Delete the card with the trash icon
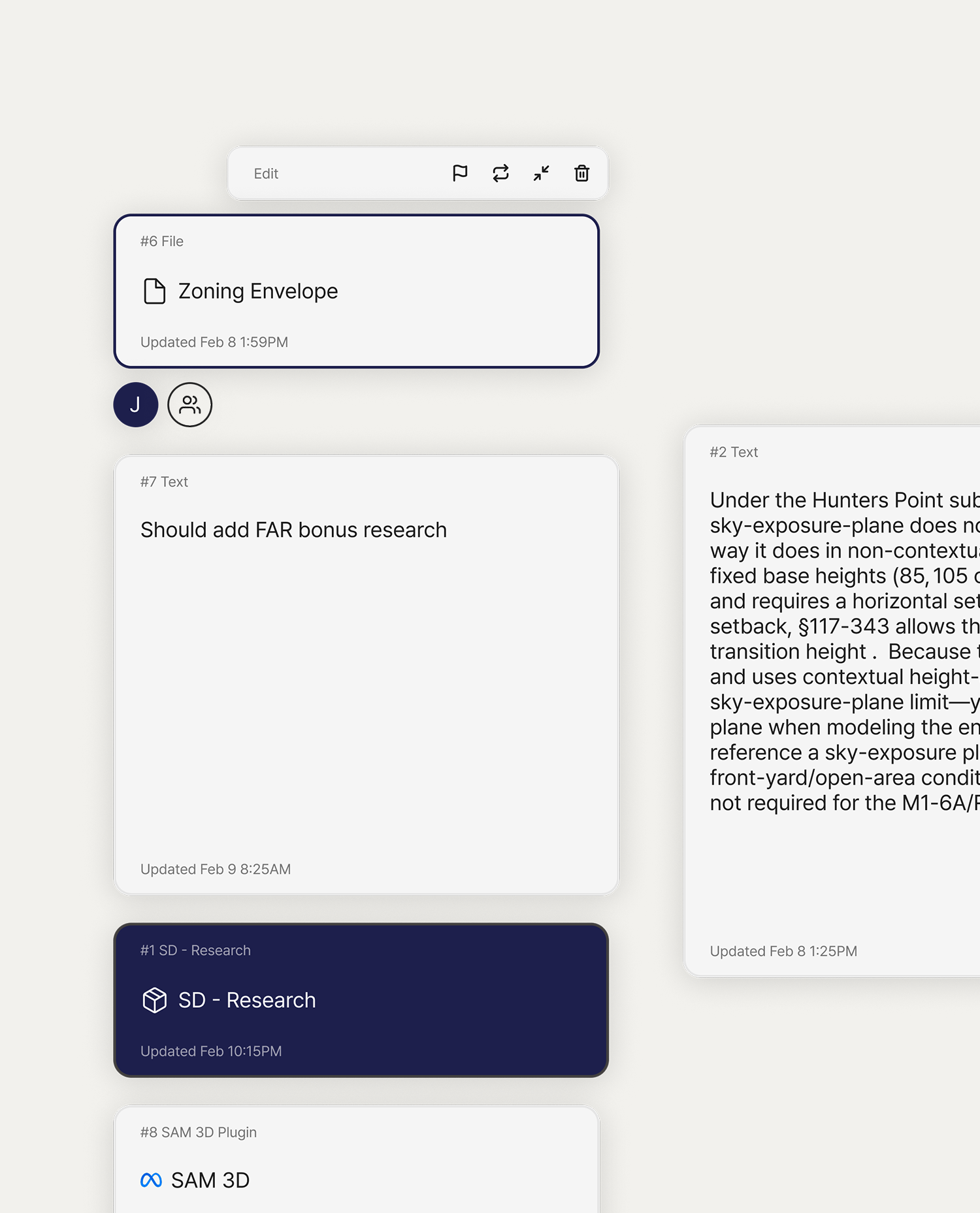The height and width of the screenshot is (1213, 980). tap(581, 173)
